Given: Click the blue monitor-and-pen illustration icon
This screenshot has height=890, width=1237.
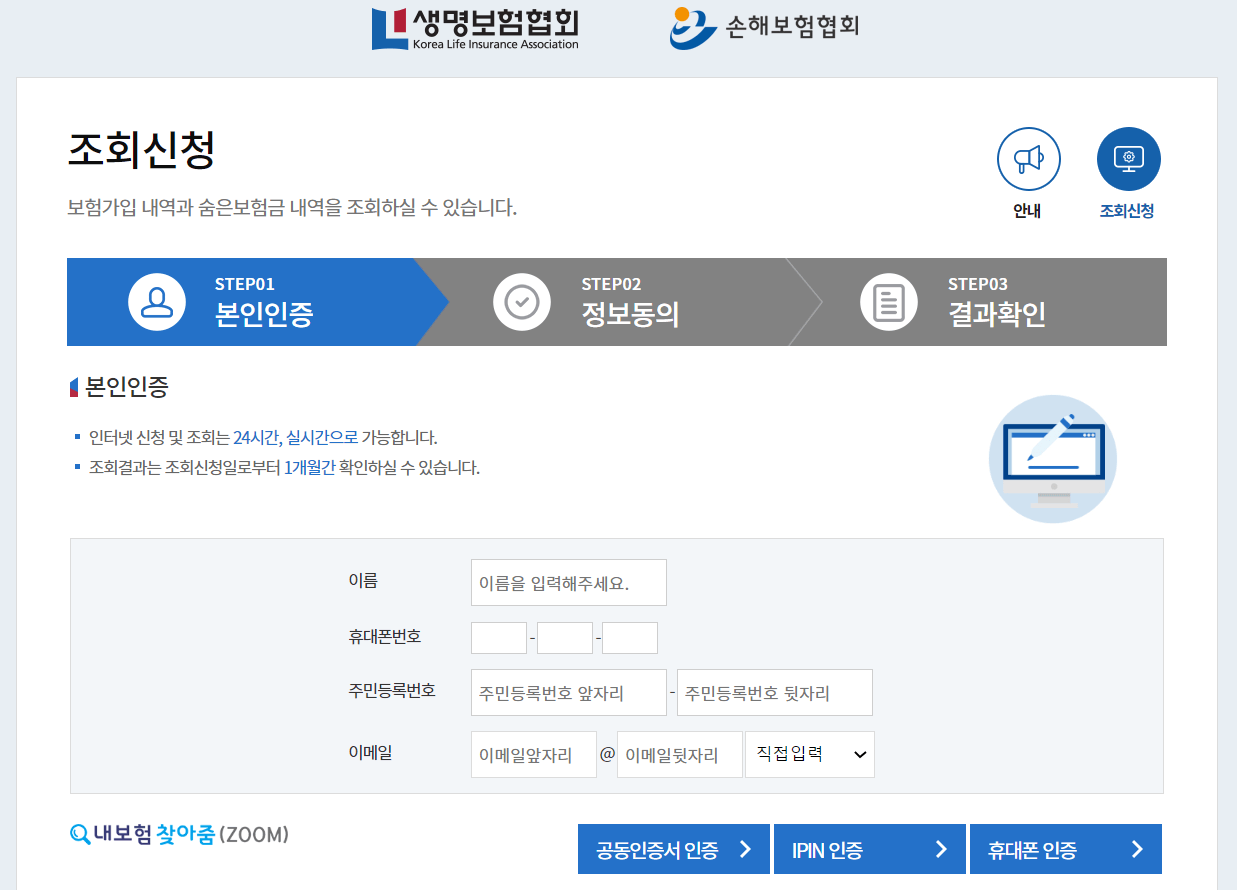Looking at the screenshot, I should coord(1053,458).
